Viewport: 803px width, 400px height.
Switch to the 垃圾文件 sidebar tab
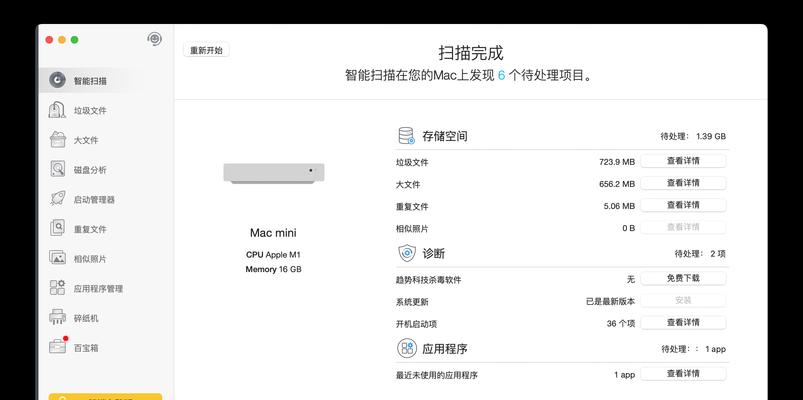coord(105,110)
